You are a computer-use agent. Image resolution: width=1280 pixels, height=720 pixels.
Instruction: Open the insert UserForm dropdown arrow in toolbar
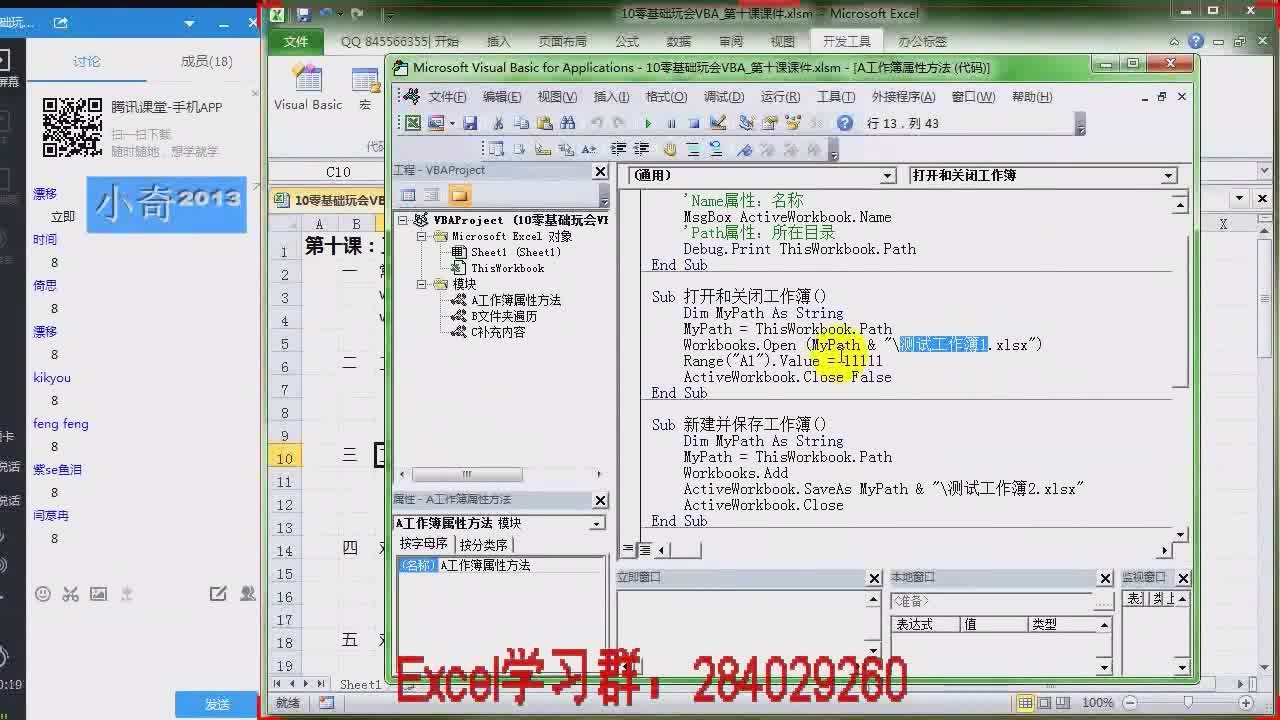(x=452, y=123)
